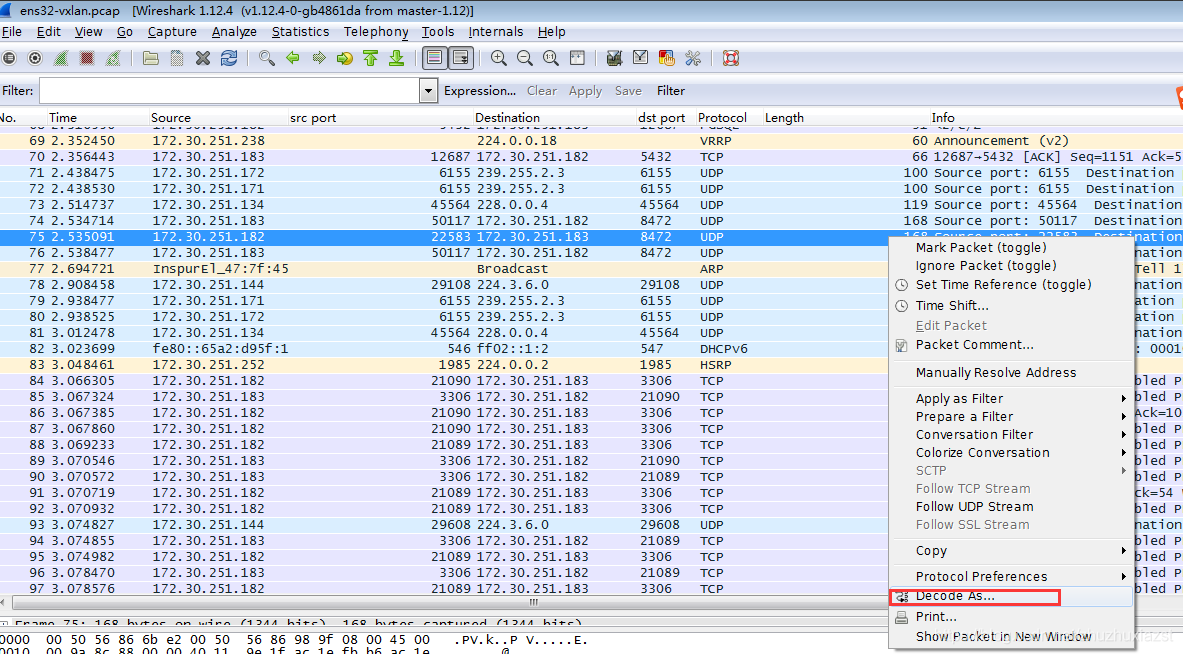Open coloring rules editor

[666, 58]
